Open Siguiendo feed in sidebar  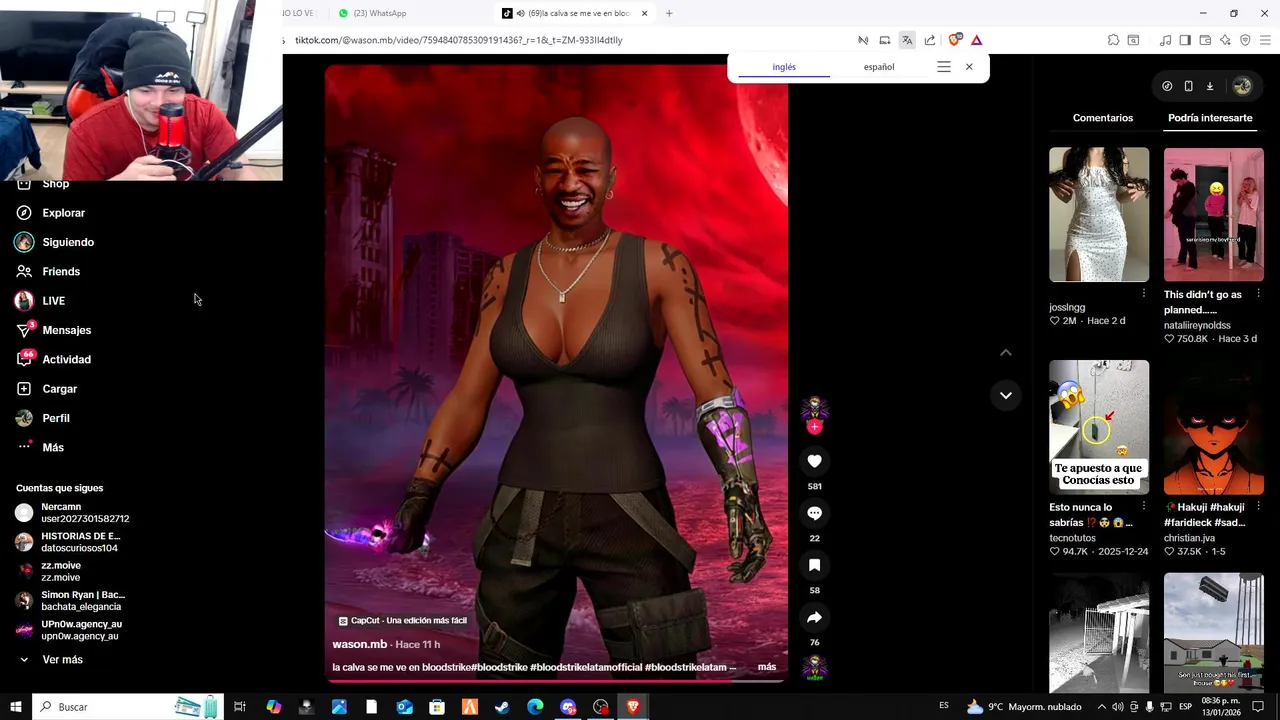pyautogui.click(x=68, y=242)
